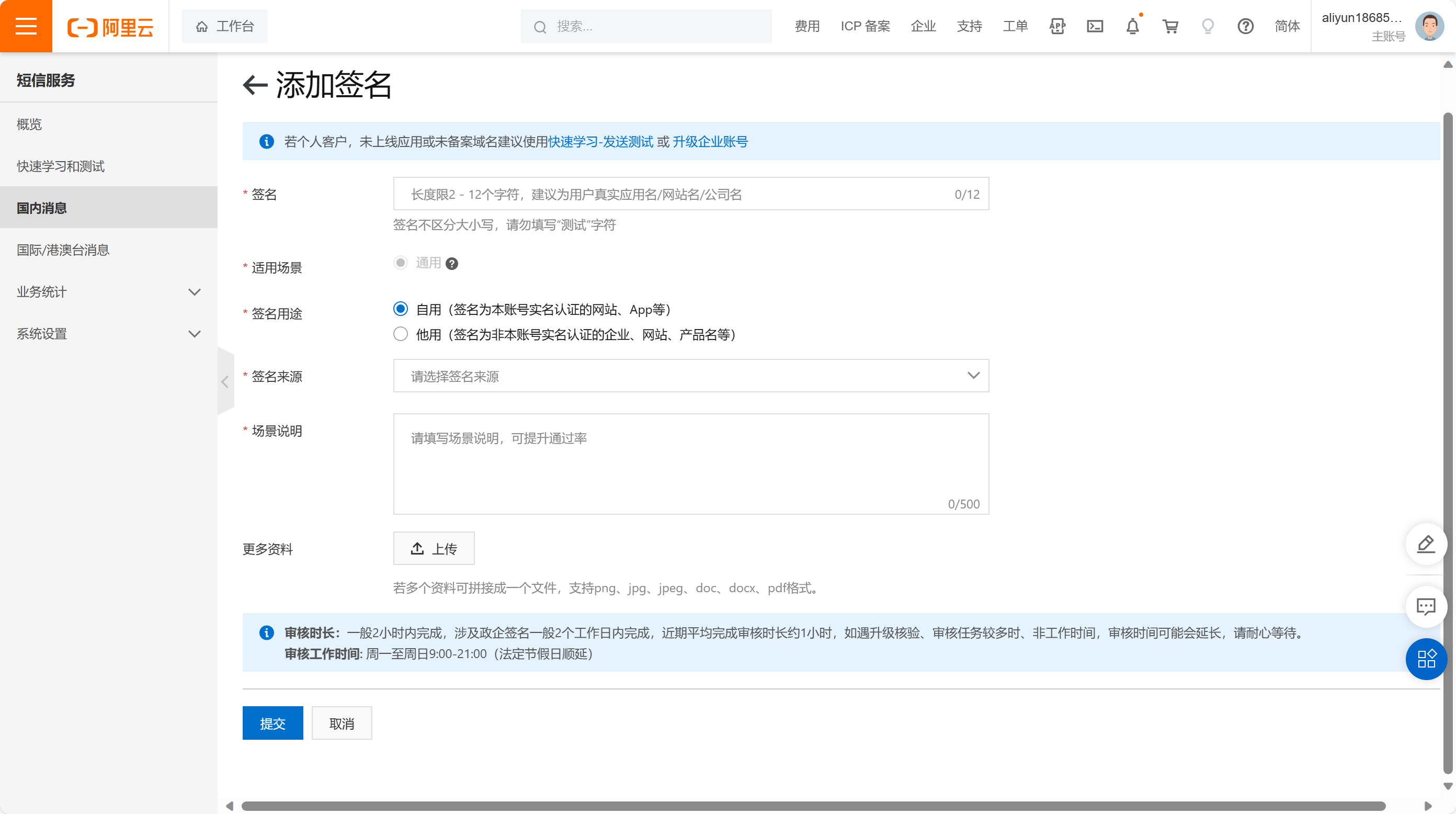Click the scroll up arrow
This screenshot has width=1456, height=814.
coord(1448,64)
